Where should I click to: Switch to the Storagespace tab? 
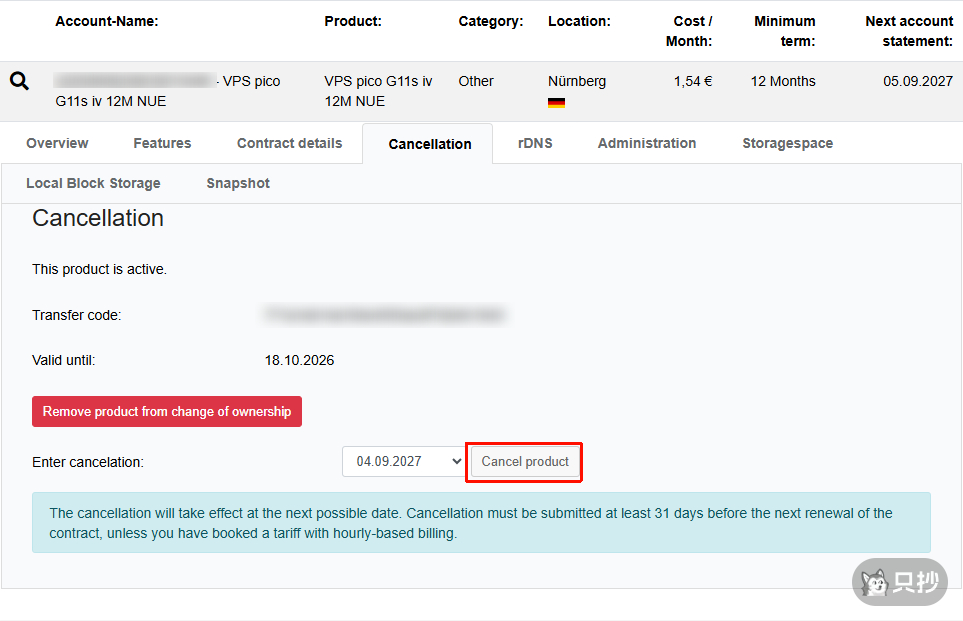click(x=787, y=143)
